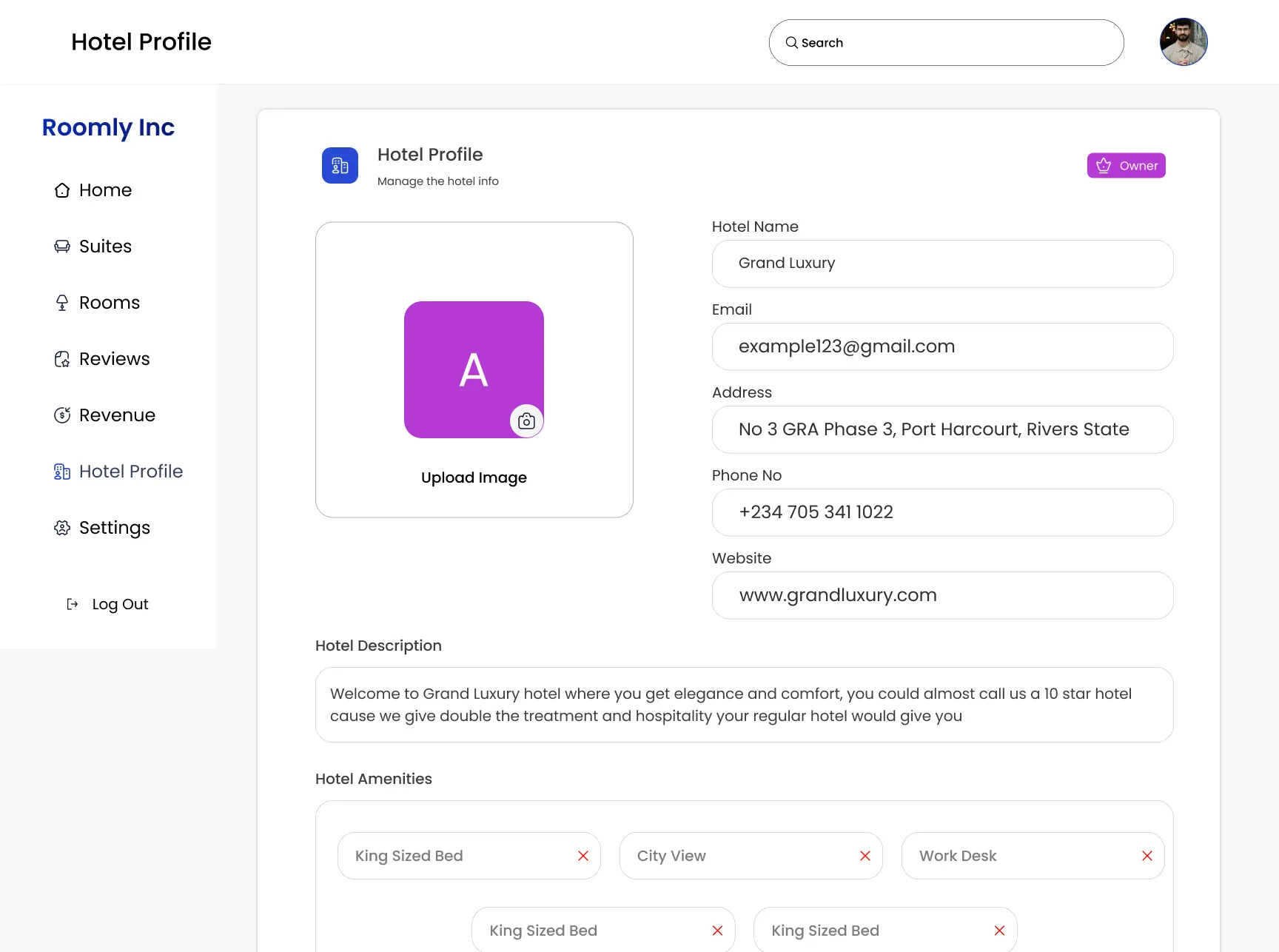Remove the Work Desk amenity
Viewport: 1279px width, 952px height.
[1147, 856]
